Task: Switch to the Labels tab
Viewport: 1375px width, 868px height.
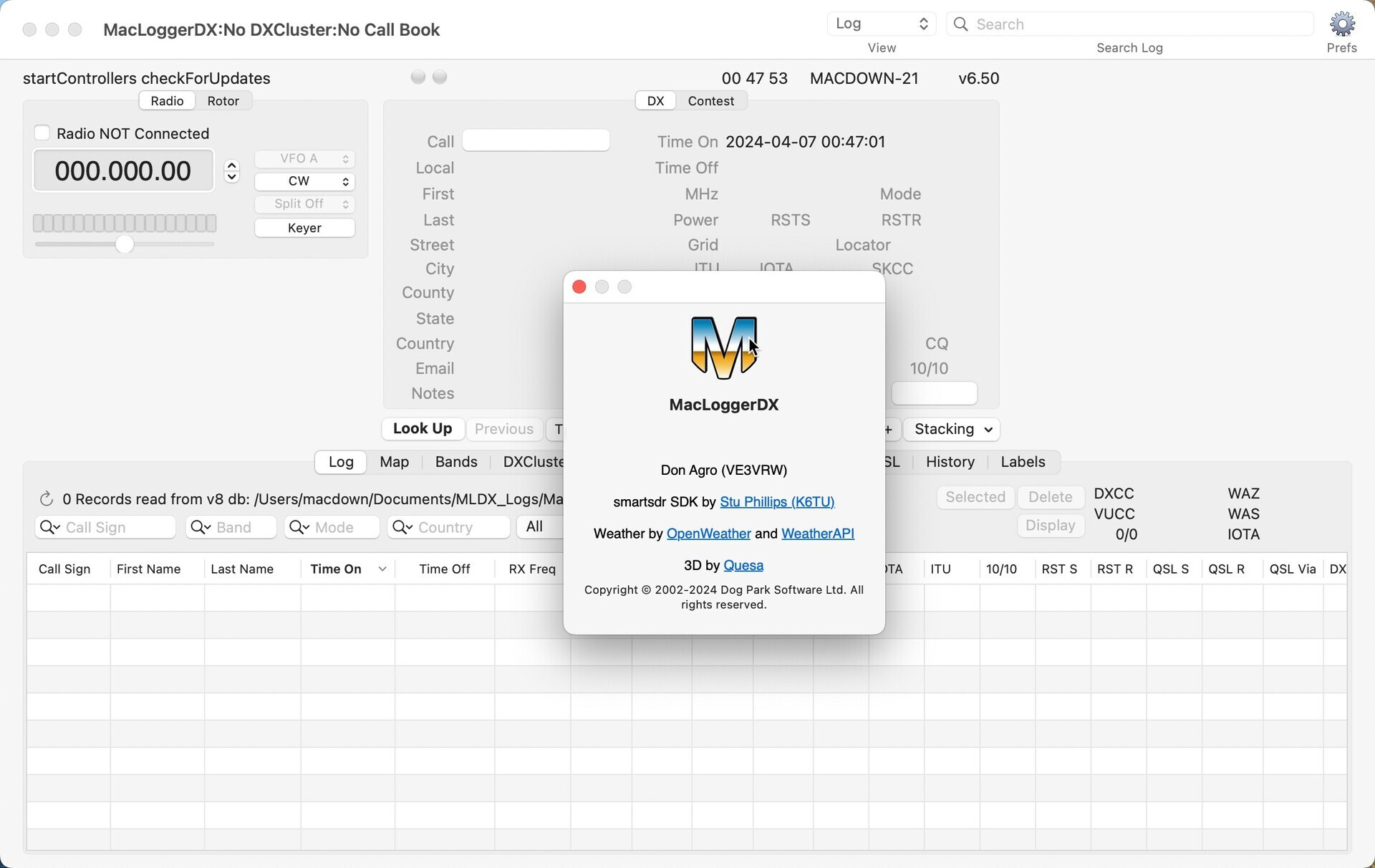Action: 1023,462
